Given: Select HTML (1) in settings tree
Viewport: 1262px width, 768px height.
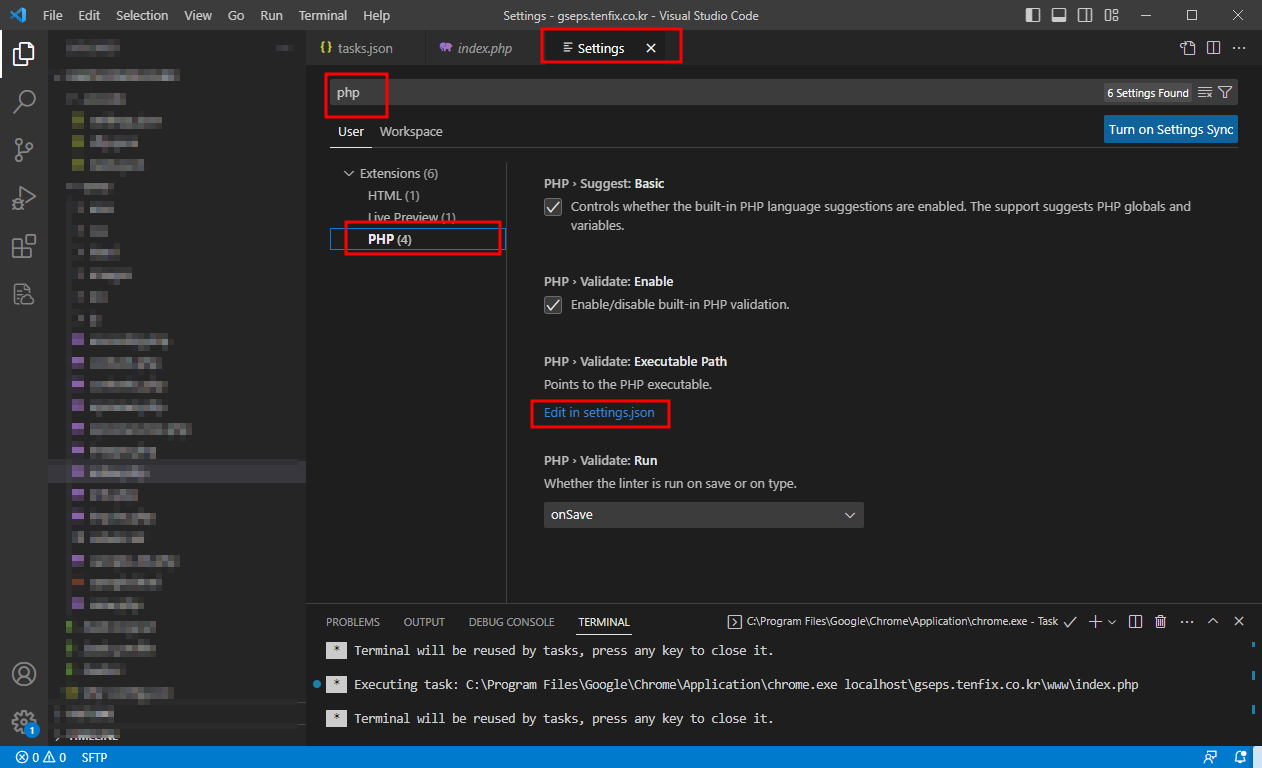Looking at the screenshot, I should [393, 195].
